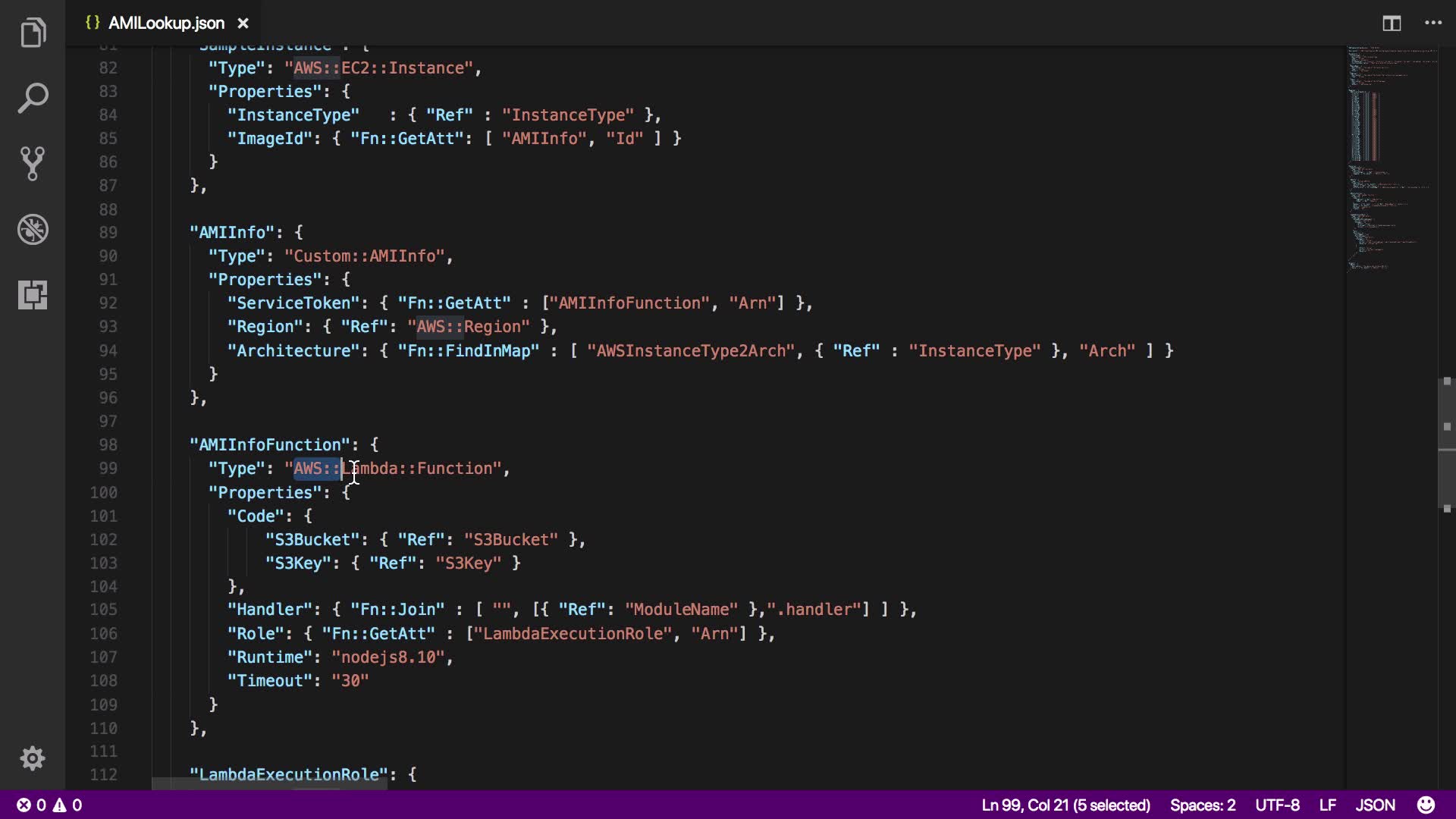This screenshot has width=1456, height=819.
Task: Select language mode JSON in status bar
Action: (x=1375, y=805)
